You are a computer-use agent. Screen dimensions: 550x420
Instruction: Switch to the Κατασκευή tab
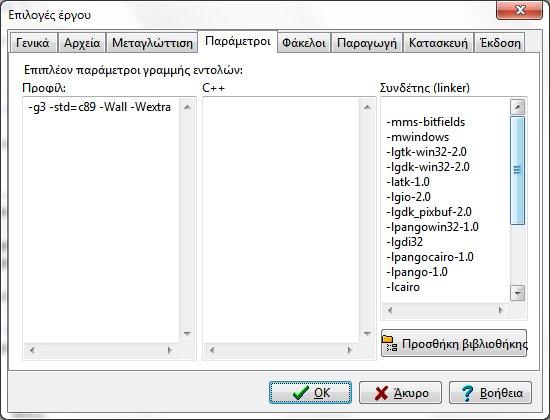(438, 43)
